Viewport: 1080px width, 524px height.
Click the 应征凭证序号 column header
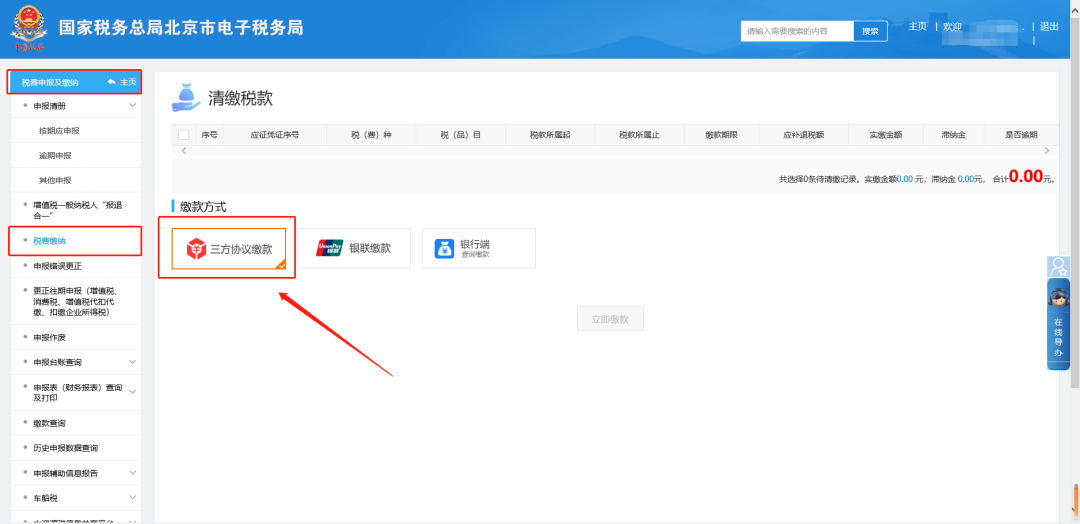click(x=275, y=135)
